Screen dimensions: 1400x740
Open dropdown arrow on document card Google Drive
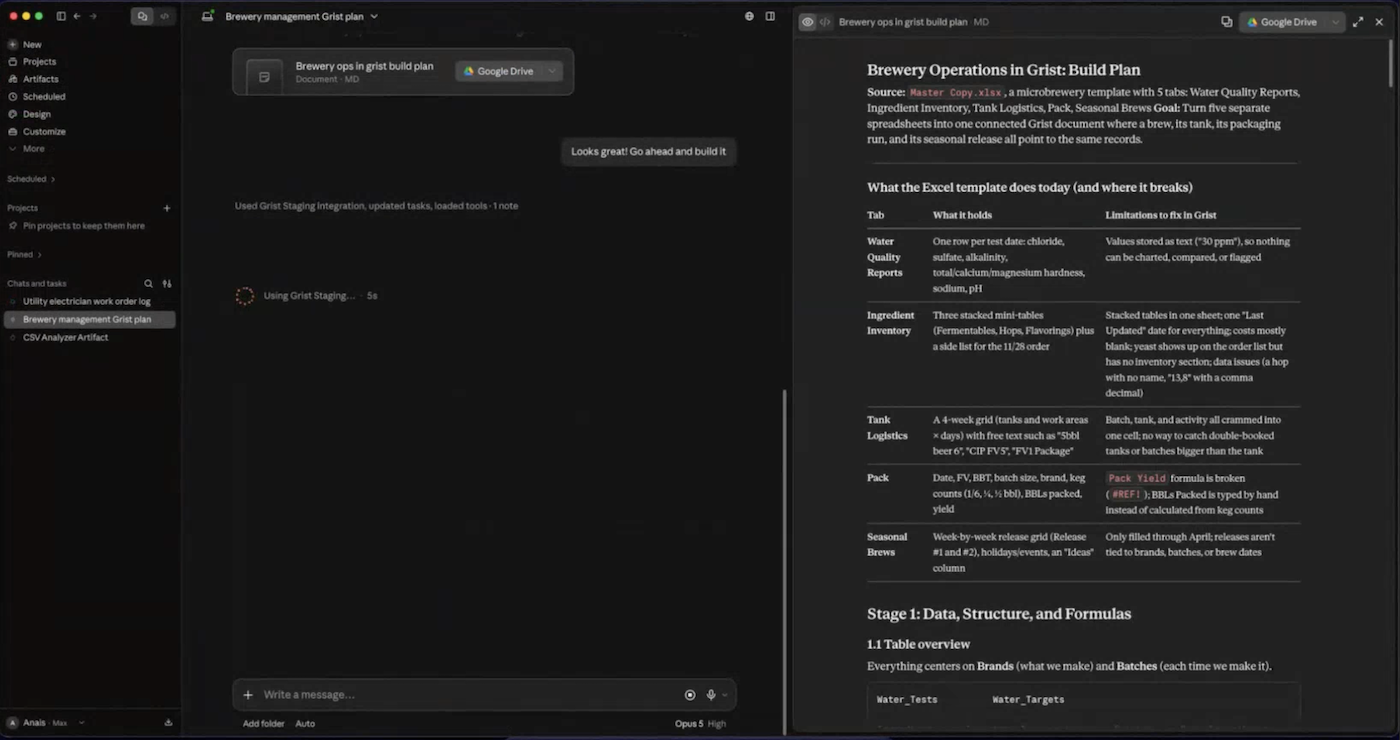[x=552, y=71]
